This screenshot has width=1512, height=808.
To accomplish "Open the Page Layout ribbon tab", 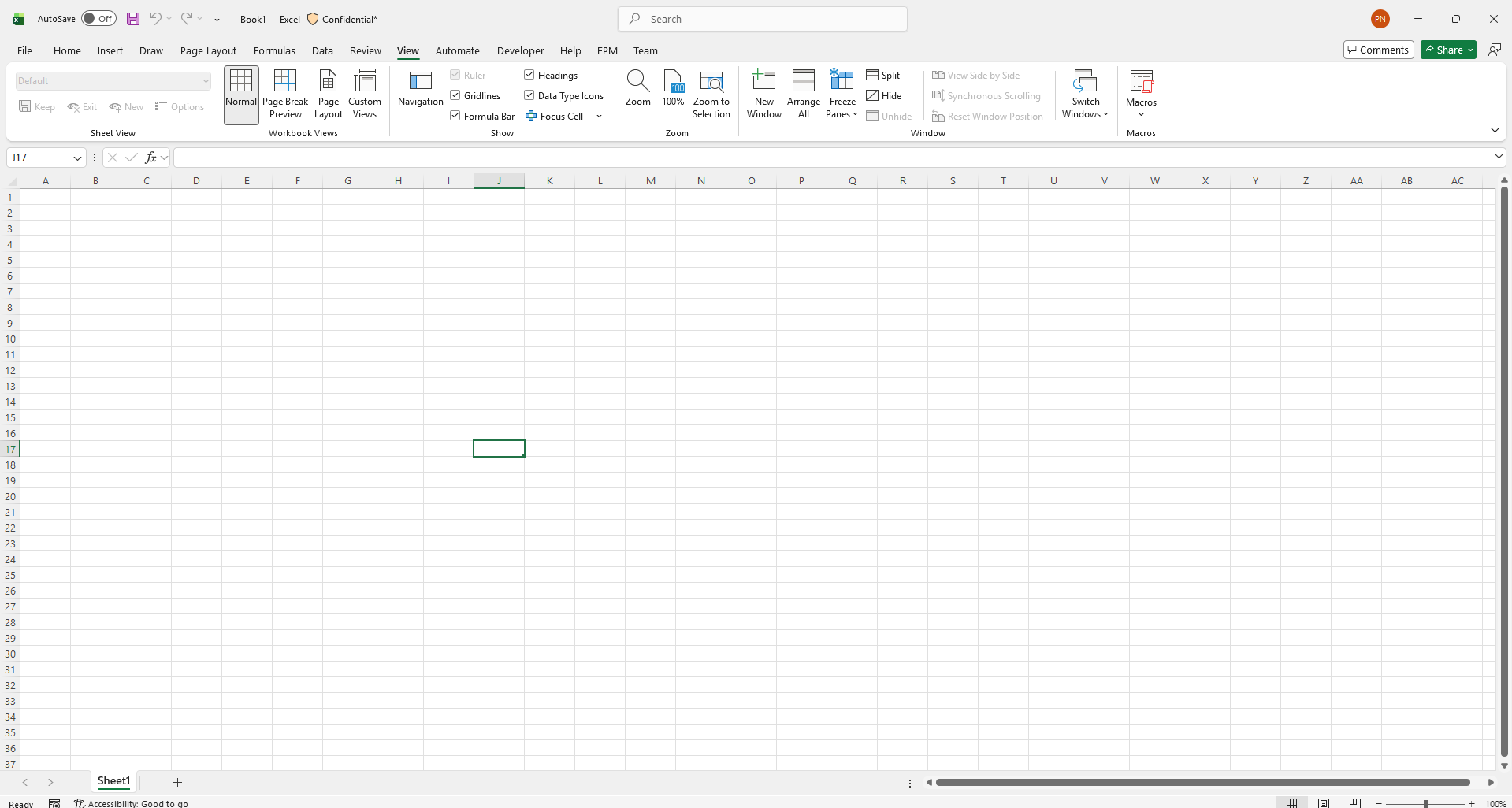I will (208, 50).
